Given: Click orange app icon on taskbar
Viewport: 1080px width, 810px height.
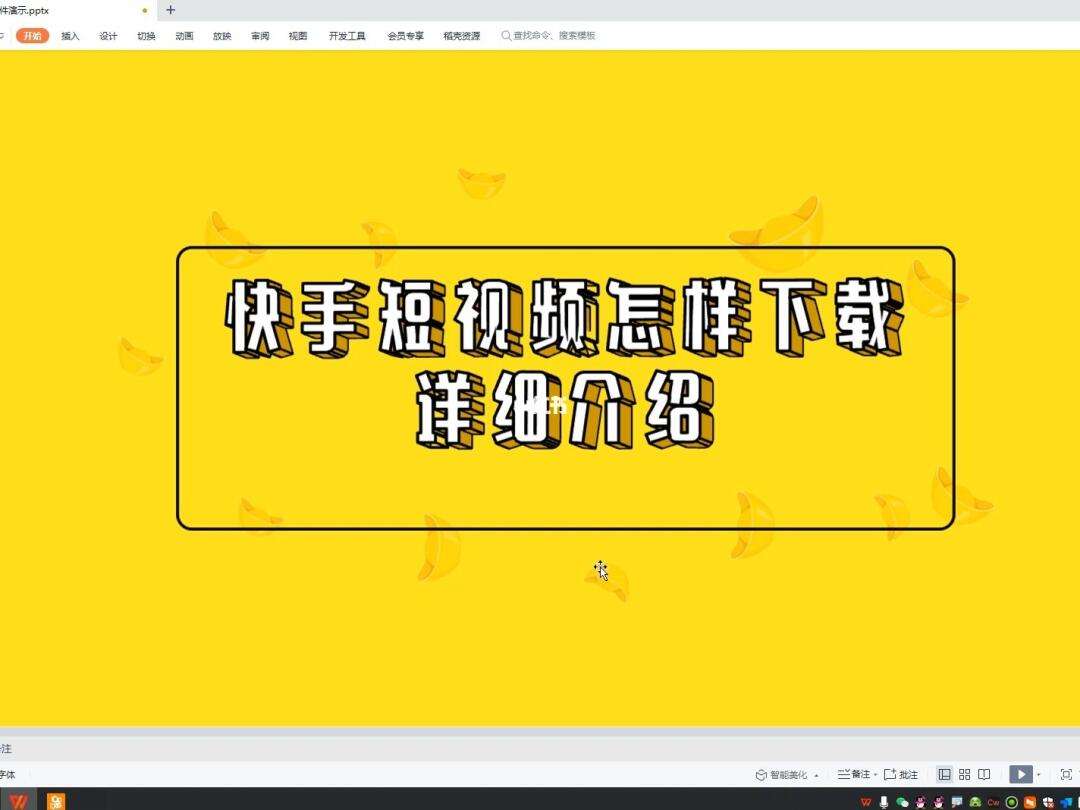Looking at the screenshot, I should click(x=56, y=800).
